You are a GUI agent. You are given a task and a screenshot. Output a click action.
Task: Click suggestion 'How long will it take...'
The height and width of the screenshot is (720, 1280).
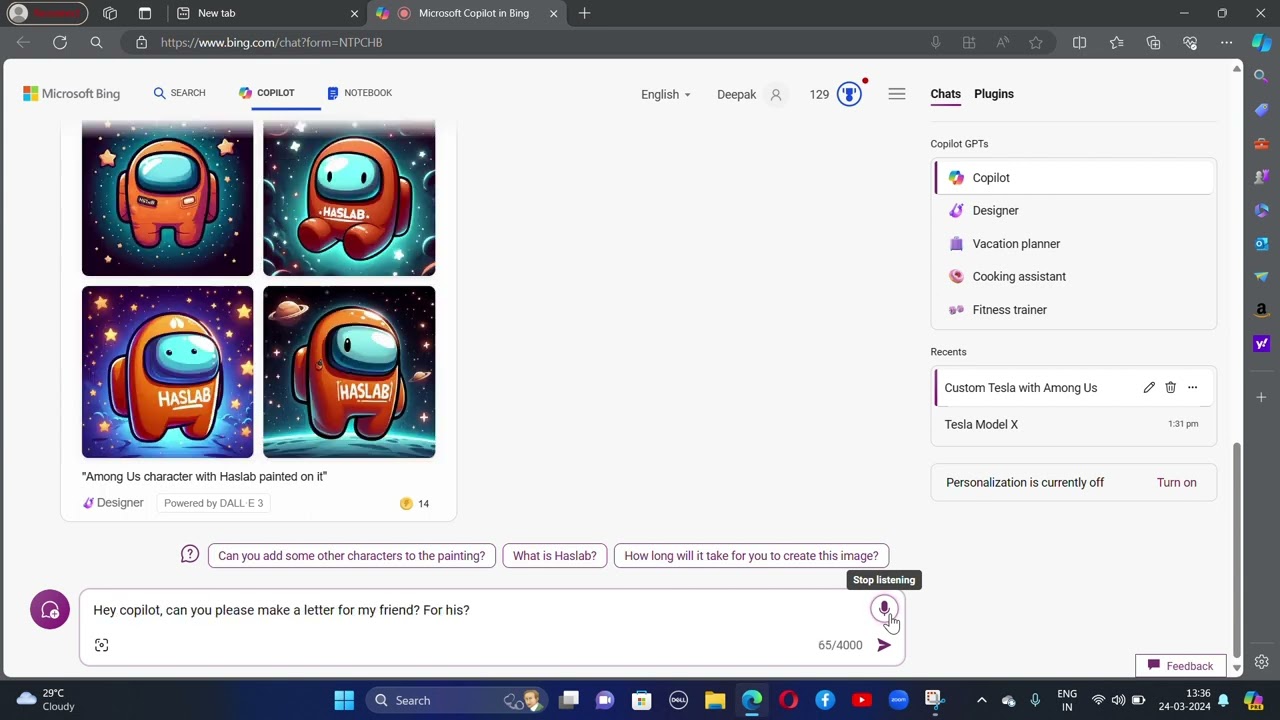tap(751, 556)
